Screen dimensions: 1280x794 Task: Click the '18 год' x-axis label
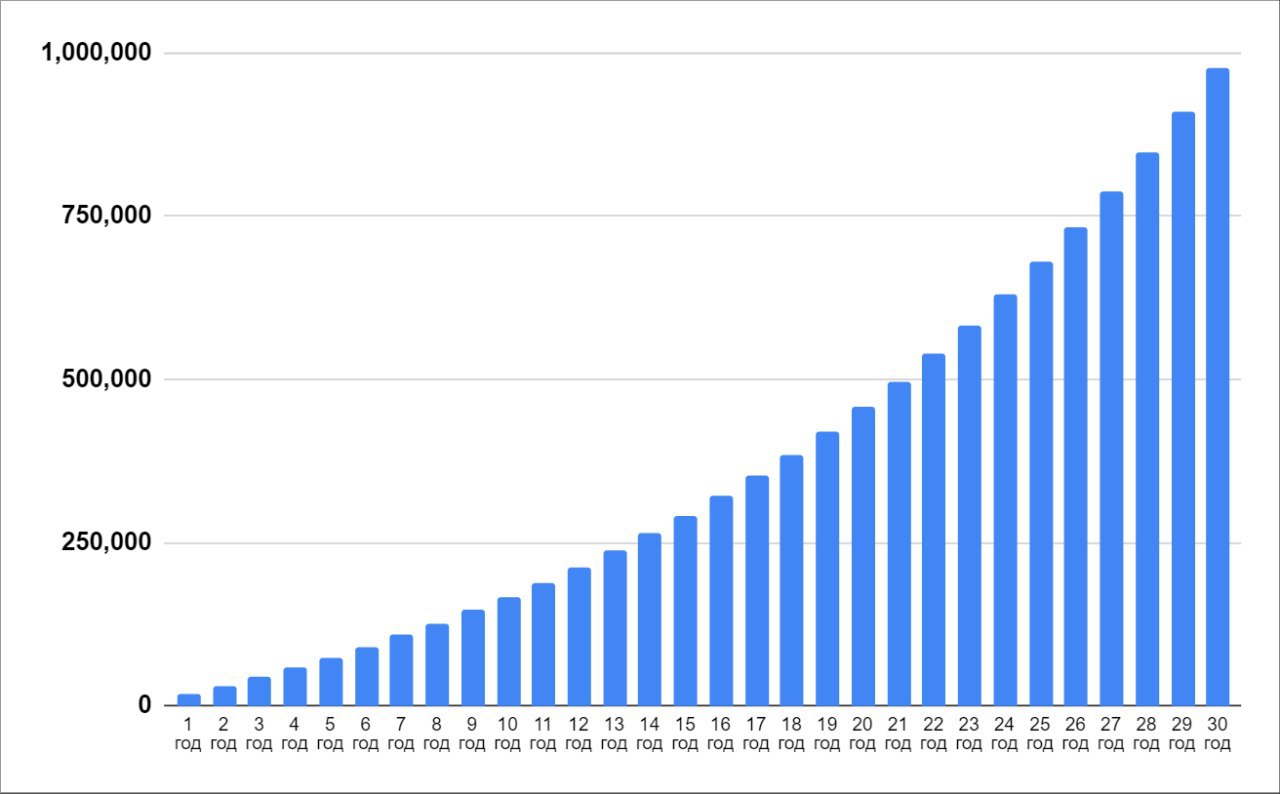[x=791, y=733]
